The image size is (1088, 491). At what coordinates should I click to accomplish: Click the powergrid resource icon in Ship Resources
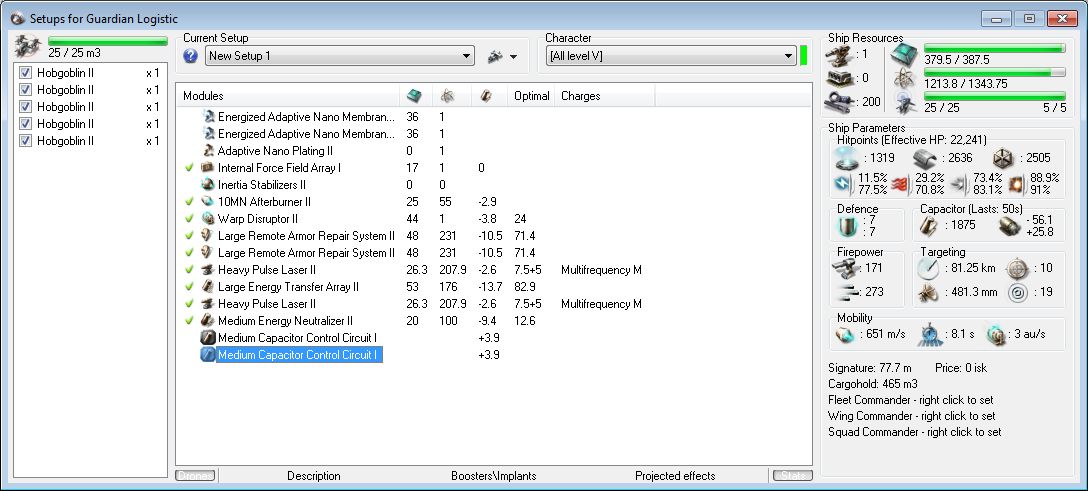pos(905,78)
